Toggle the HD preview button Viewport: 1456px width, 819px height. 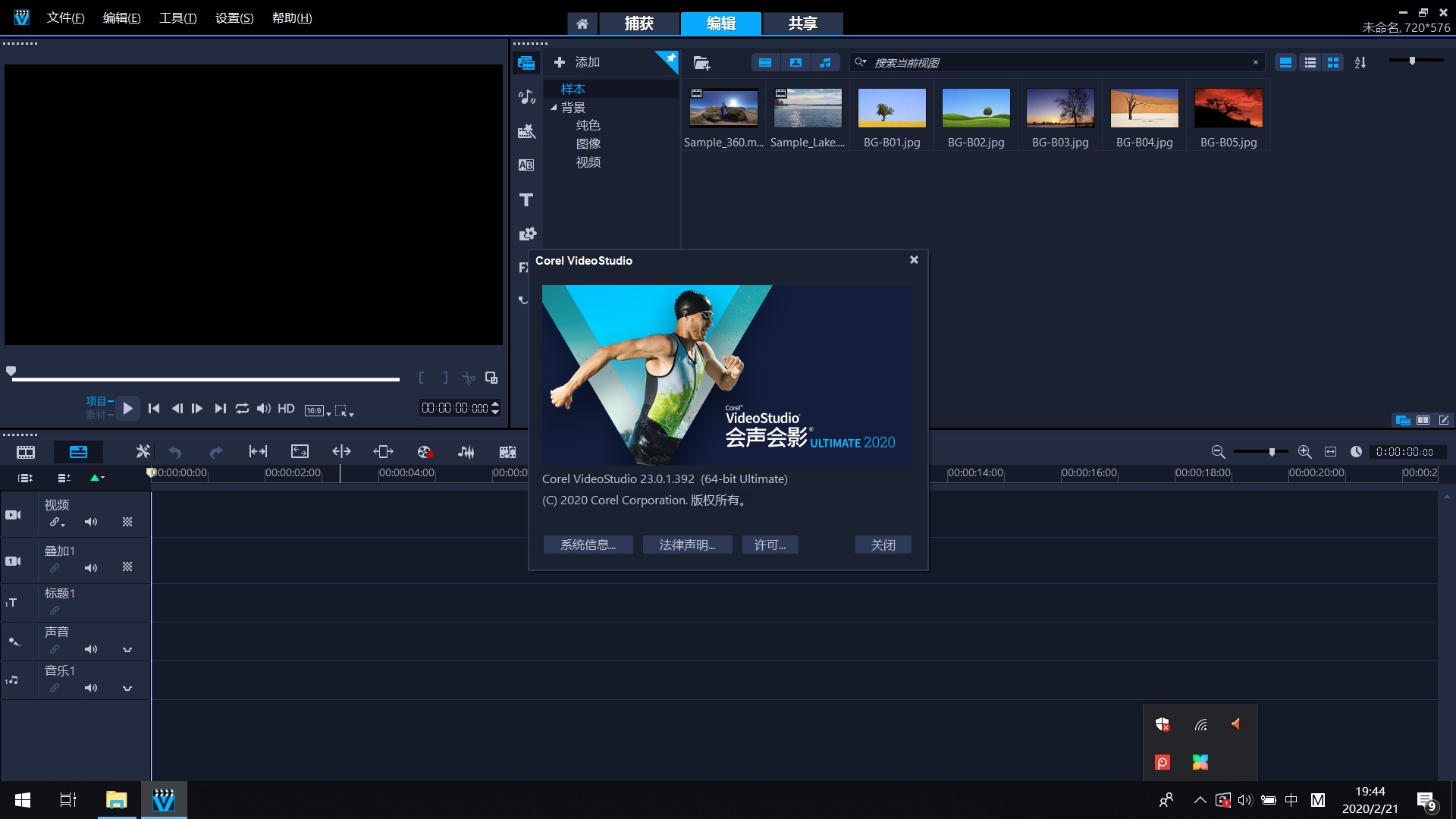pos(286,409)
